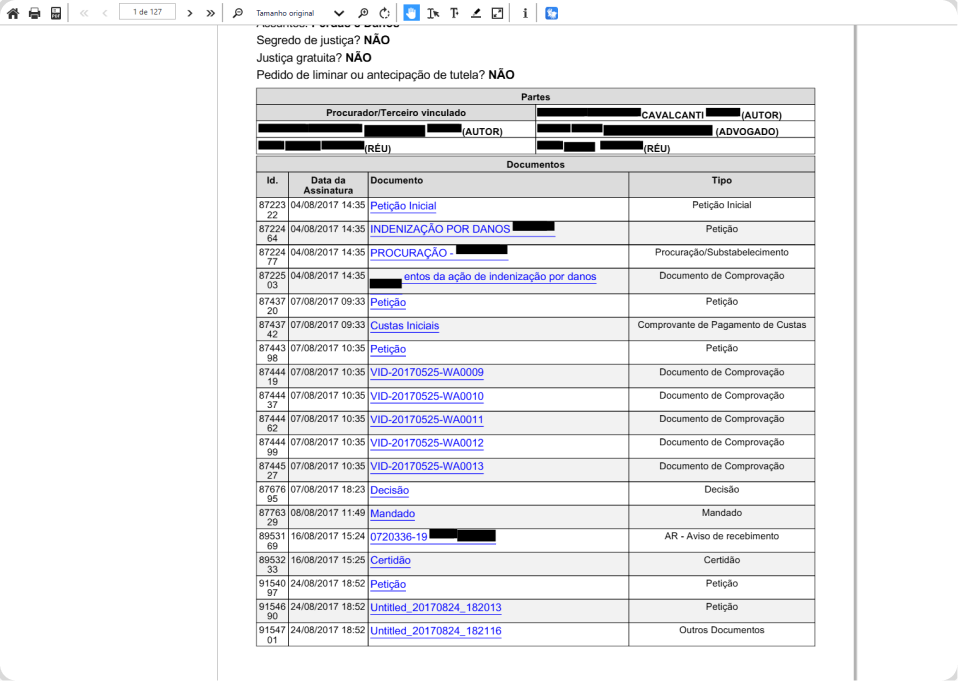Zoom in using the magnifier icon
The width and height of the screenshot is (958, 681).
click(x=365, y=13)
